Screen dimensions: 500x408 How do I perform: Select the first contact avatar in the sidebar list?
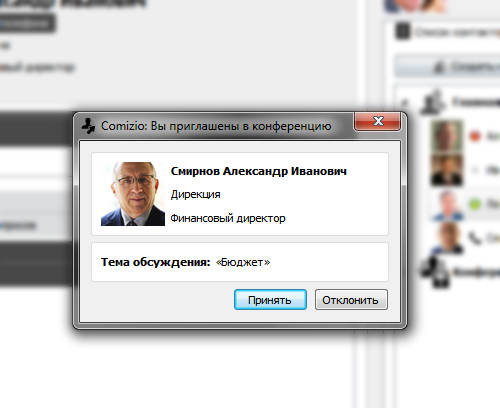click(447, 136)
